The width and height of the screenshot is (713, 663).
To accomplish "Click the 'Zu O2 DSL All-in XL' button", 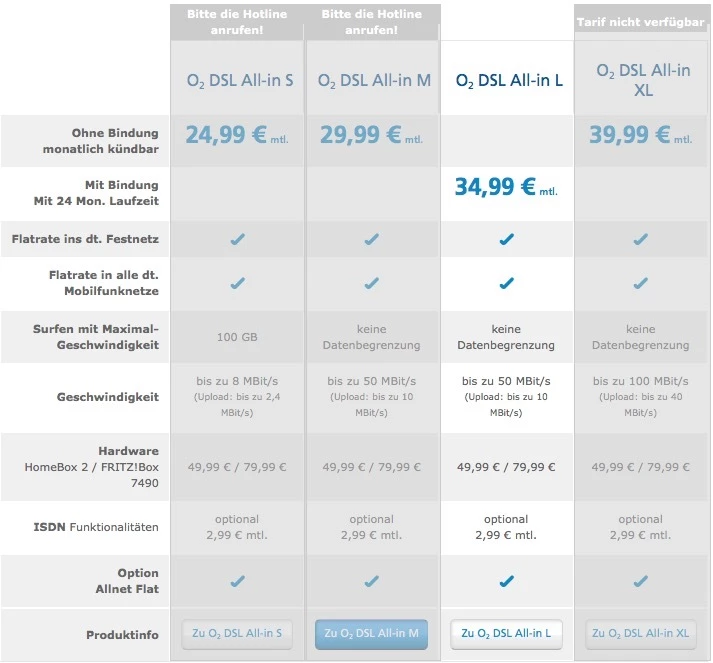I will pos(640,633).
